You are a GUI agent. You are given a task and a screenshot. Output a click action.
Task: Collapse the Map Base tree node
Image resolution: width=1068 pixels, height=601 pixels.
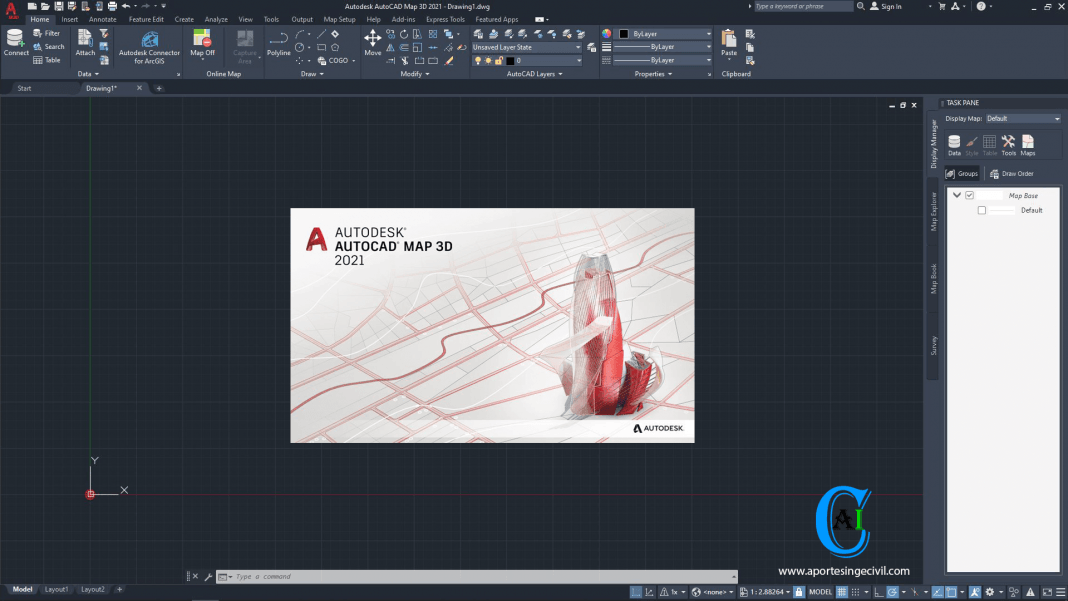[x=956, y=195]
